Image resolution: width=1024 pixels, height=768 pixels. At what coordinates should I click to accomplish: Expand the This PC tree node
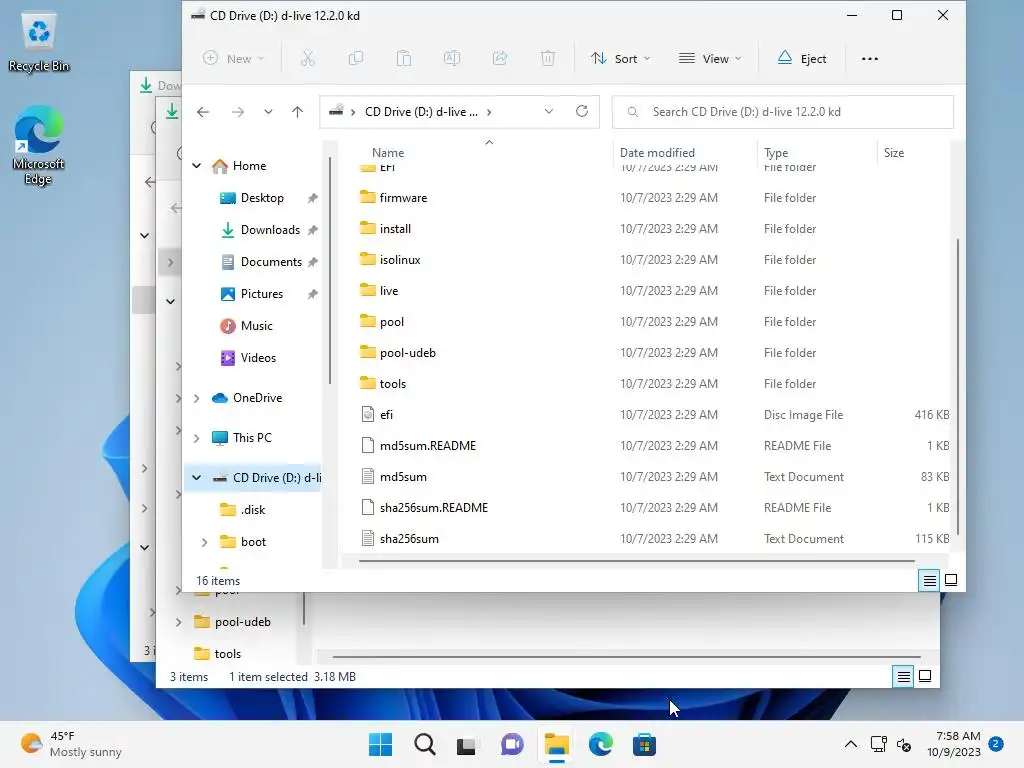197,438
